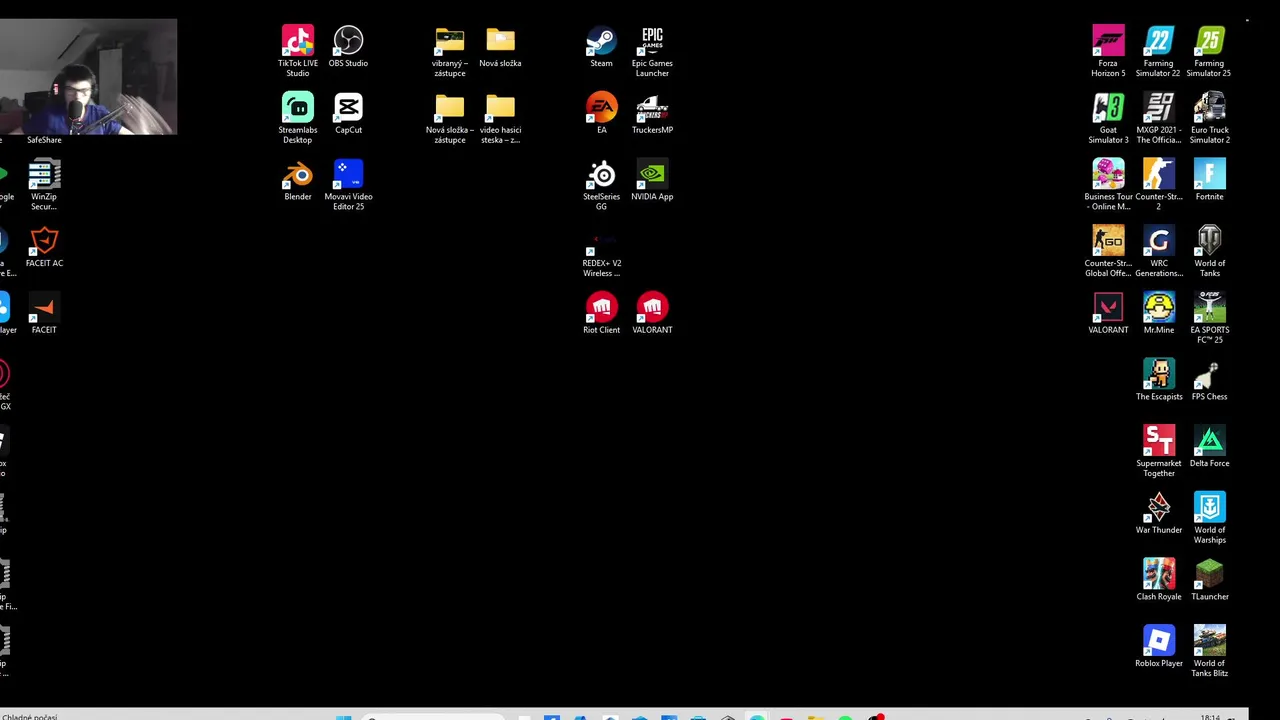
Task: Open the Blender desktop shortcut
Action: pos(298,175)
